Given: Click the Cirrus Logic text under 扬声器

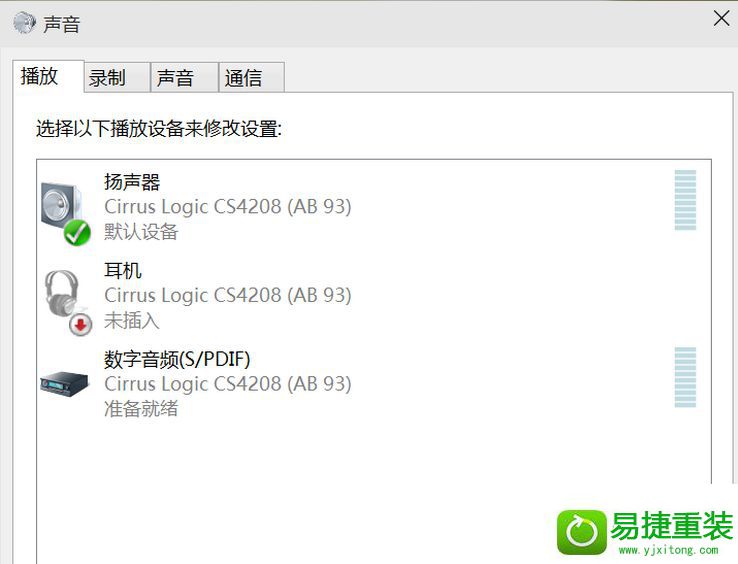Looking at the screenshot, I should coord(228,206).
